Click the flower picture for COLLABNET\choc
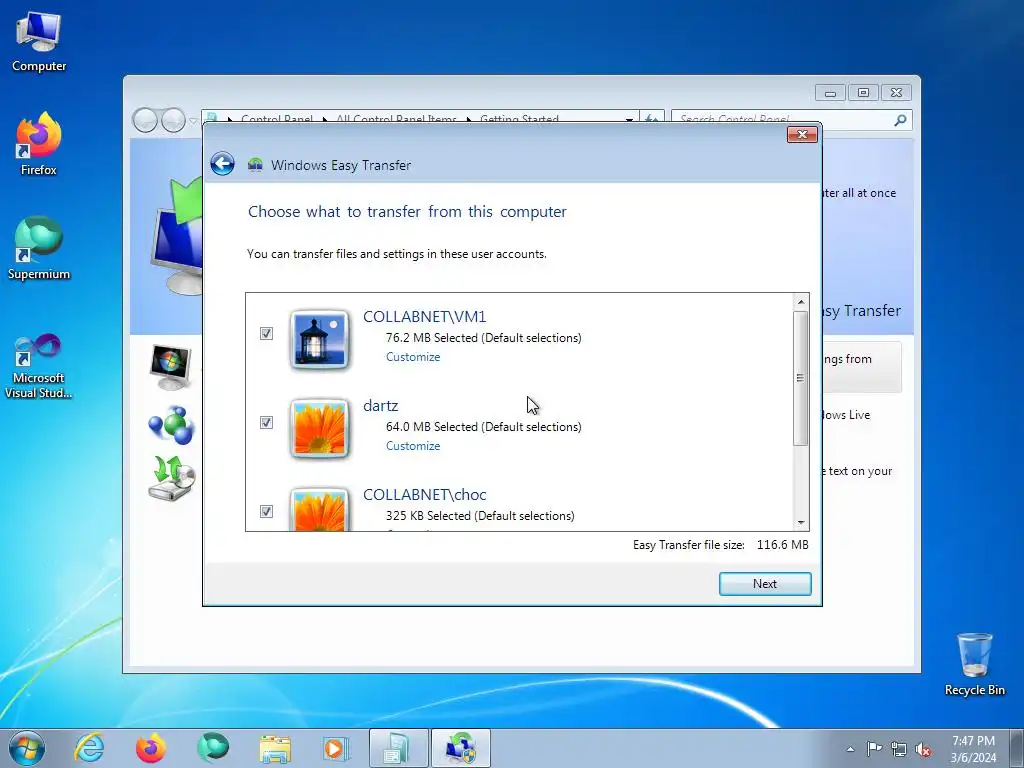This screenshot has width=1024, height=768. [x=319, y=509]
